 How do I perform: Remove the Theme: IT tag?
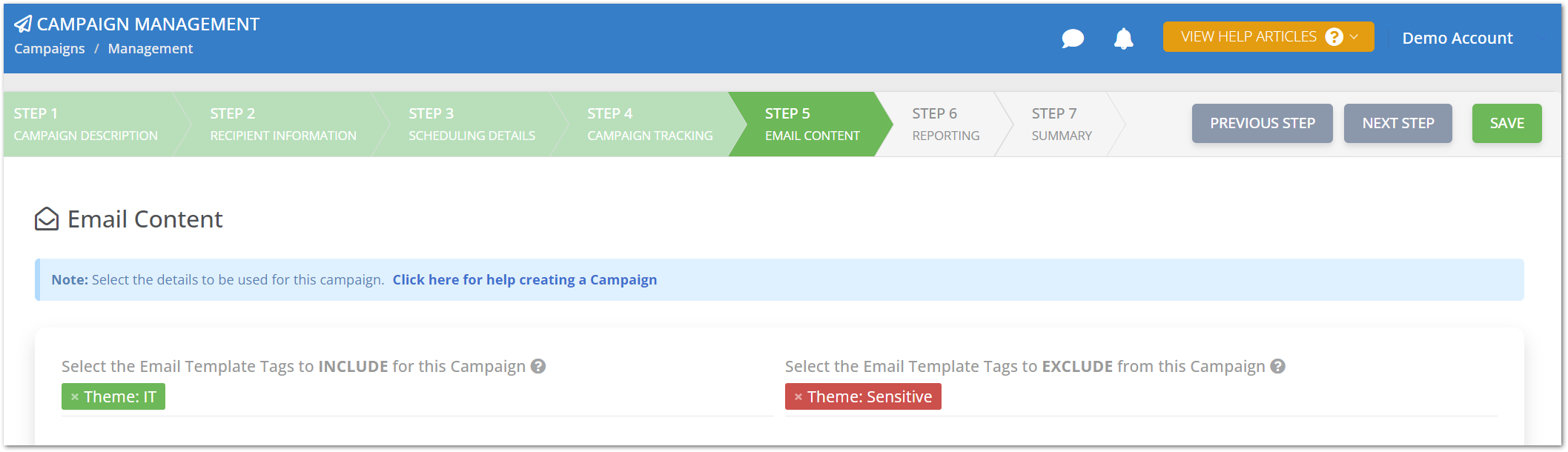tap(75, 397)
